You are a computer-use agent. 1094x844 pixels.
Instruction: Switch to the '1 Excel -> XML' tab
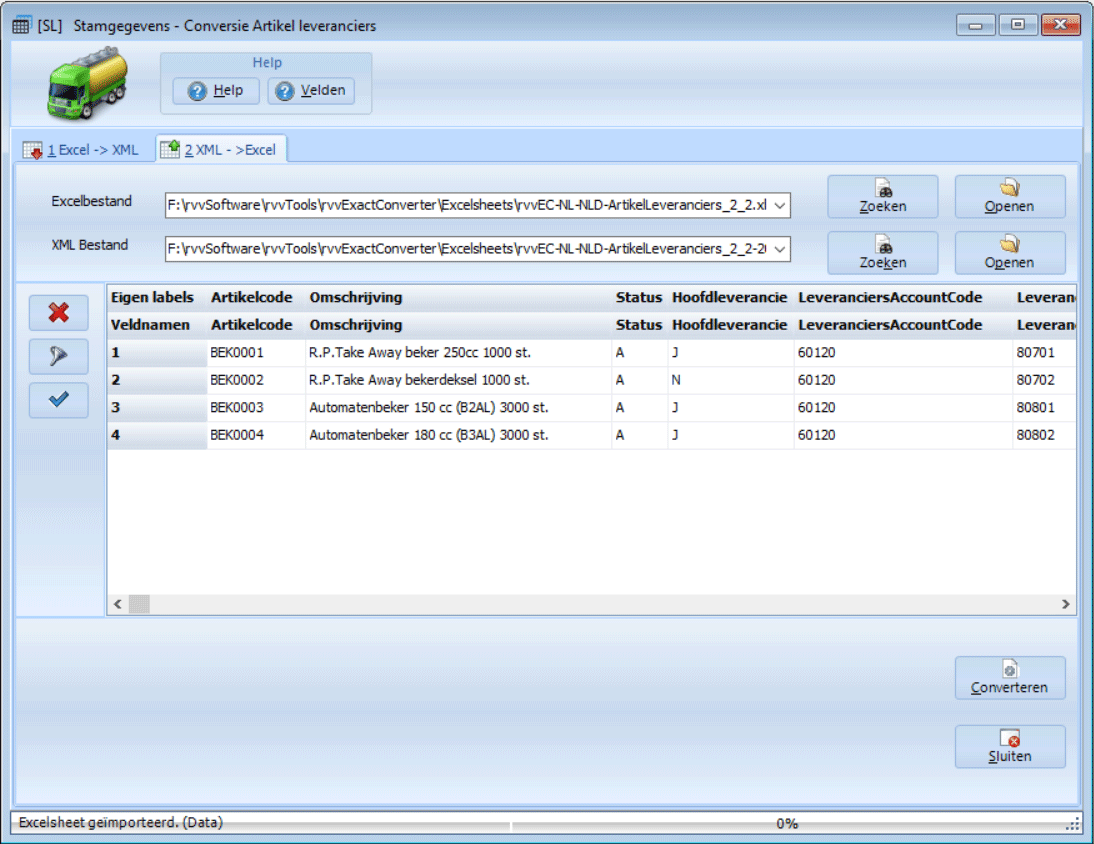pyautogui.click(x=82, y=150)
